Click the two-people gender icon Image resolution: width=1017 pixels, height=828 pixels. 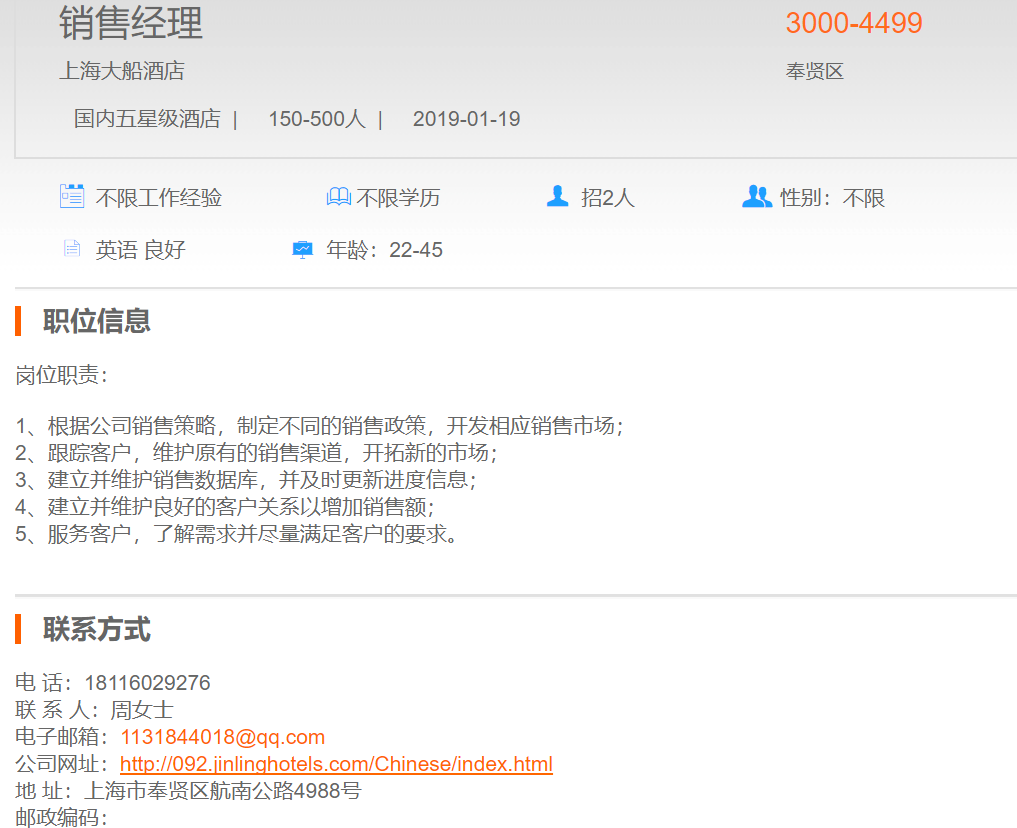(x=757, y=197)
